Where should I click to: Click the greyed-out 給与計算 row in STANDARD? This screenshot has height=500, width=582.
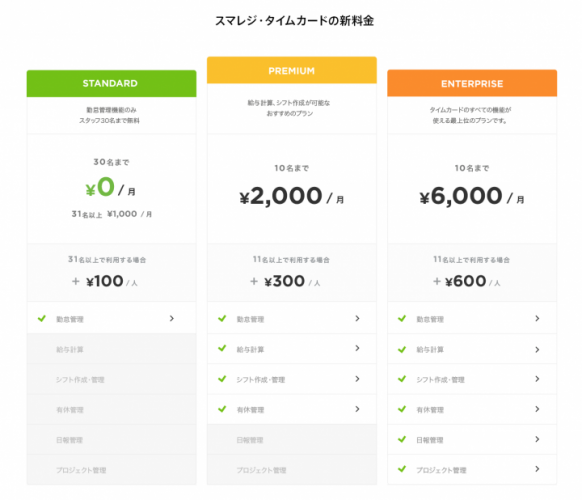111,349
